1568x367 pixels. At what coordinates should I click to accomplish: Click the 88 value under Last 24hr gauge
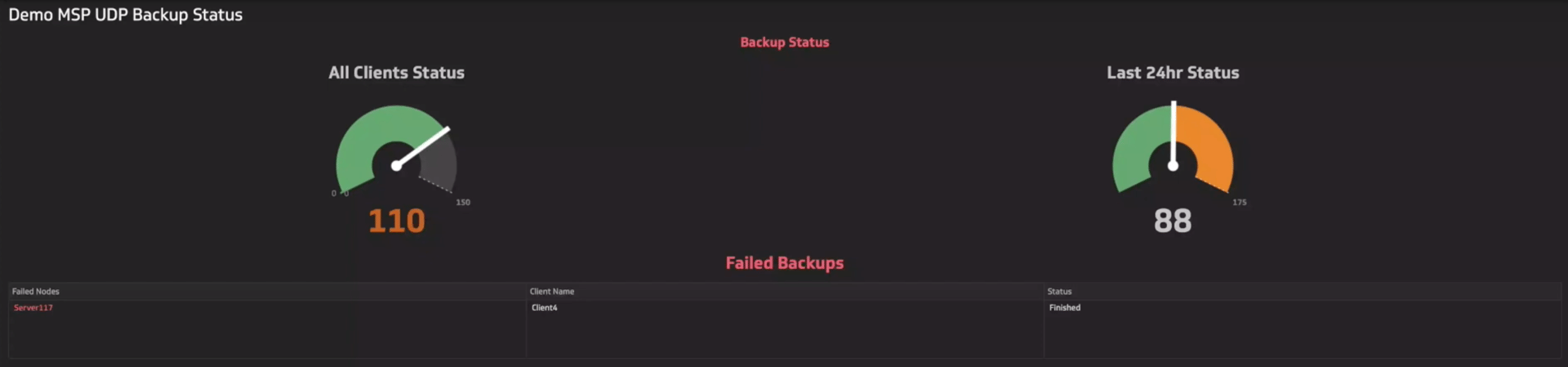point(1173,221)
